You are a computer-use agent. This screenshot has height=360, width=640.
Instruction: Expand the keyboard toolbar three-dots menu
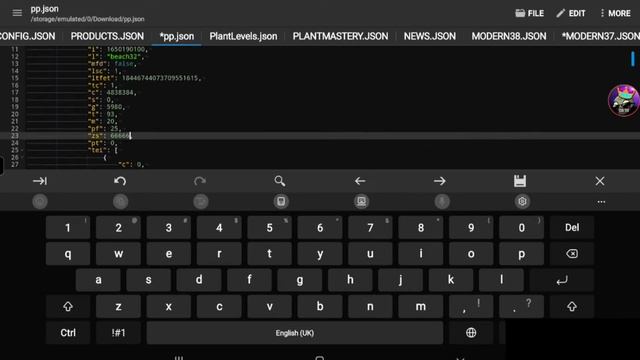coord(601,202)
